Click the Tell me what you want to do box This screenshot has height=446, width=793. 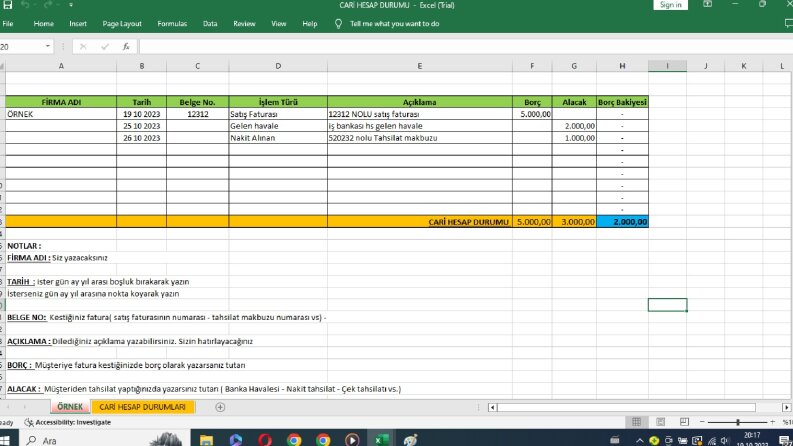pyautogui.click(x=394, y=24)
